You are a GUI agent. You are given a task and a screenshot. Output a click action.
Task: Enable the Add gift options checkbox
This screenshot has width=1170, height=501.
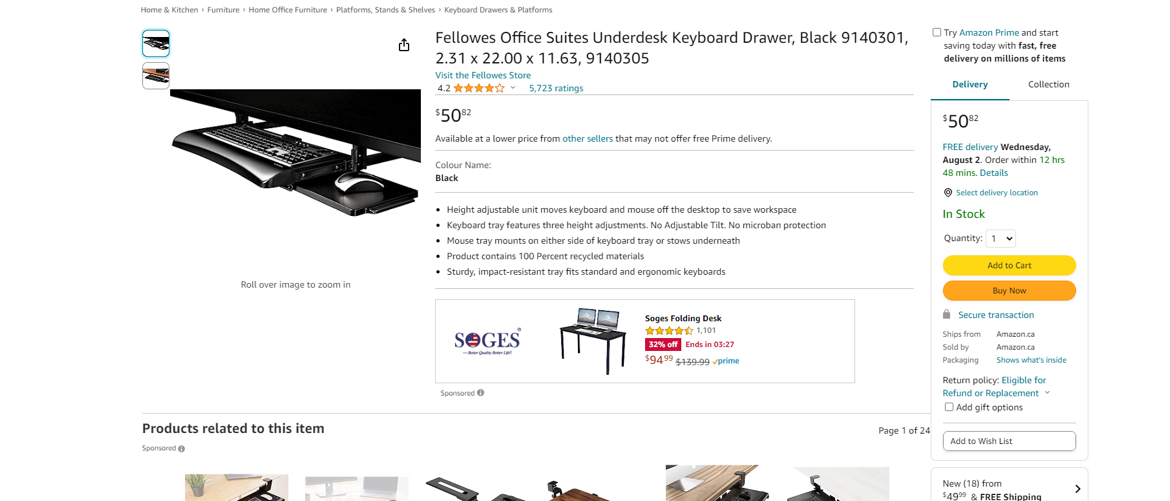pos(949,407)
